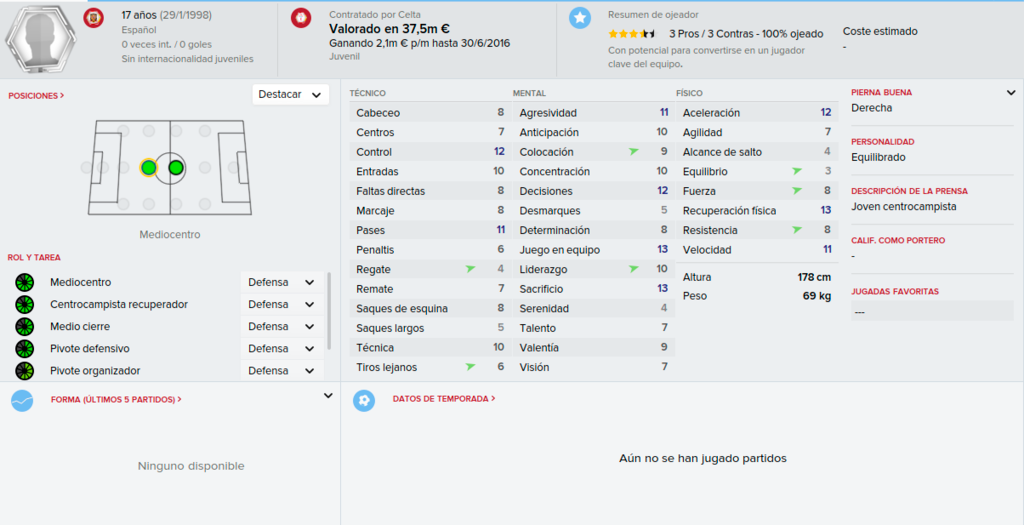Click Mediocentro role suitability circle icon

tap(24, 283)
